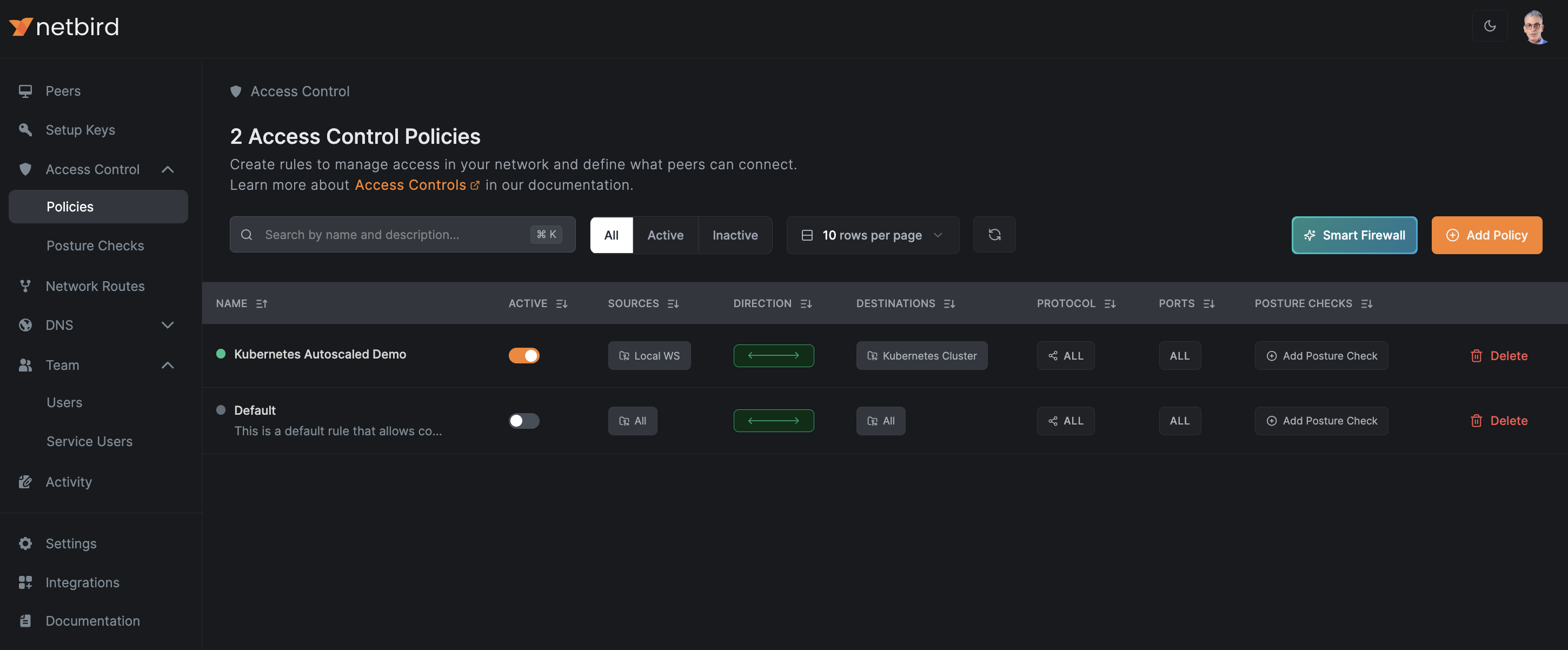Filter policies by Inactive status
The height and width of the screenshot is (650, 1568).
(735, 235)
